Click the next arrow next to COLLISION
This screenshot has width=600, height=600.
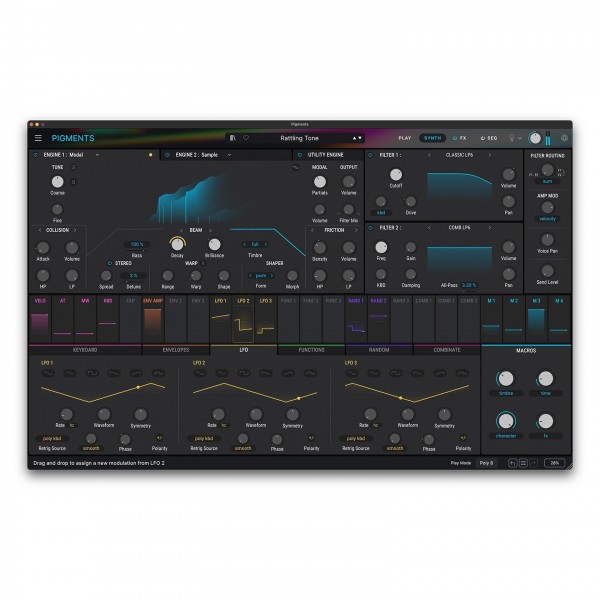[x=75, y=230]
